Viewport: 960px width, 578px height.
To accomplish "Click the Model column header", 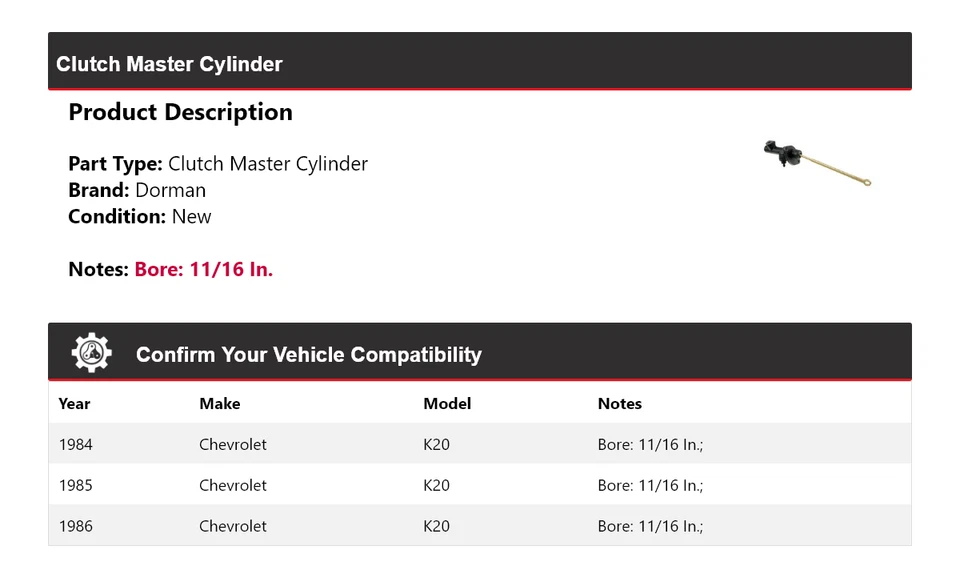I will click(x=447, y=404).
